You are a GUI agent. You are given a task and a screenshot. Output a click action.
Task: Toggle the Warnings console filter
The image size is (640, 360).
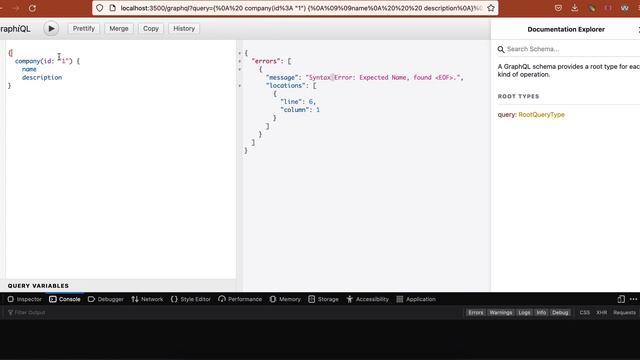(501, 313)
